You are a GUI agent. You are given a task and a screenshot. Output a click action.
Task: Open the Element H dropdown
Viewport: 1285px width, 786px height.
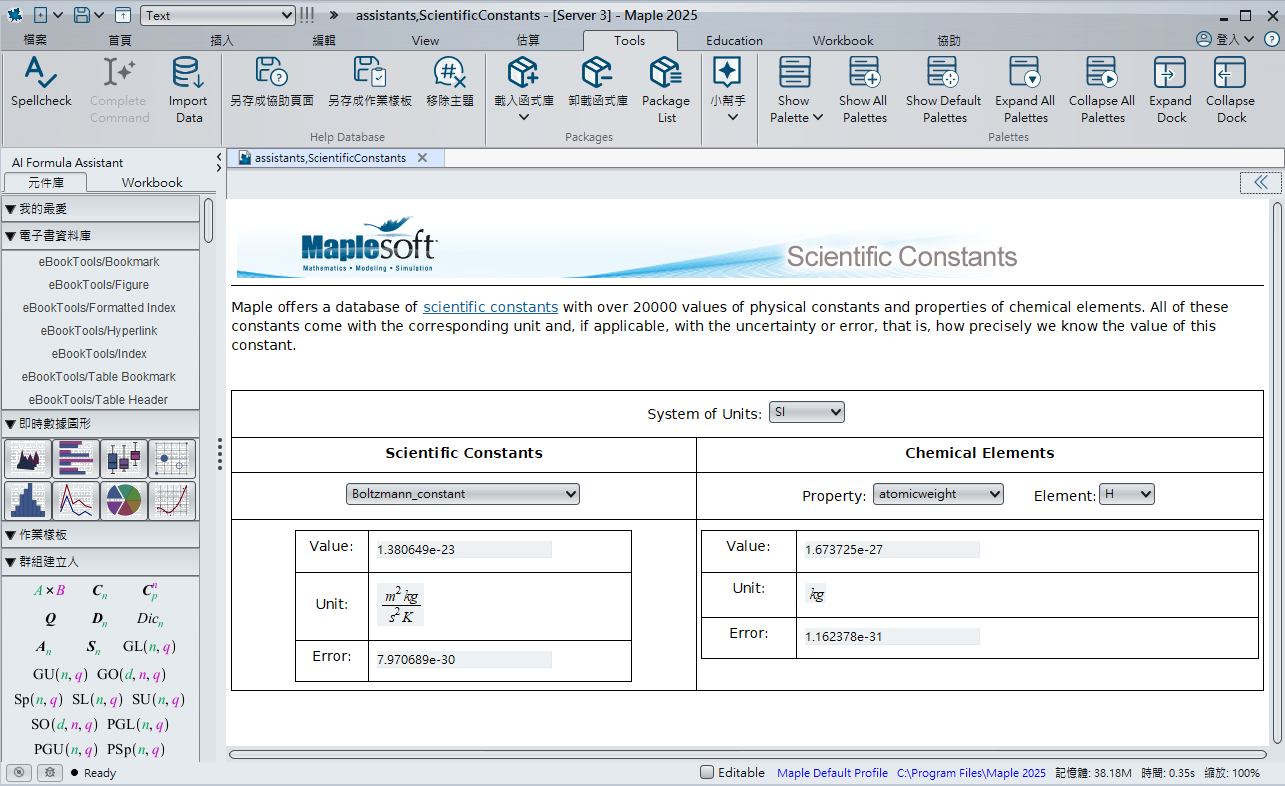pyautogui.click(x=1127, y=494)
